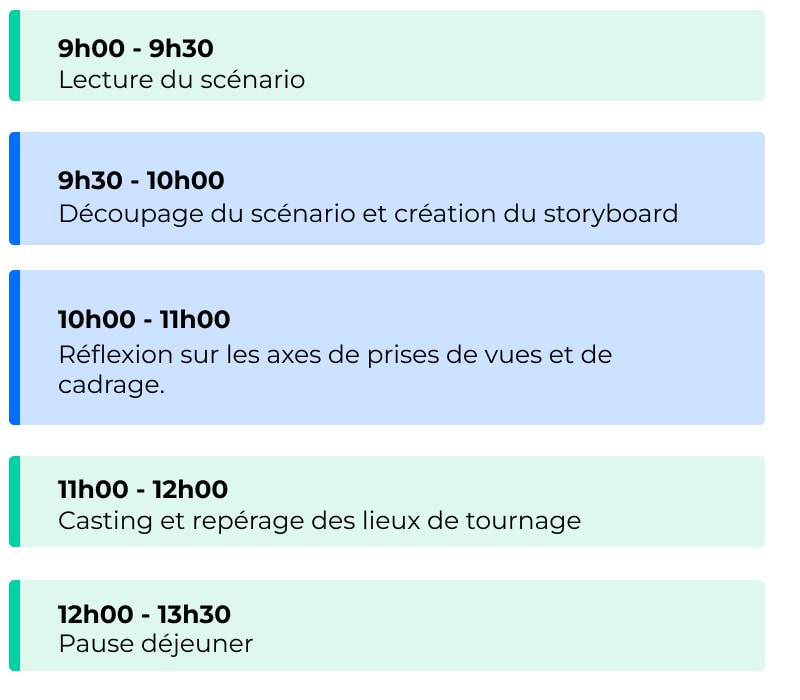Click the 10h00 - 11h00 time heading
This screenshot has height=700, width=800.
[x=144, y=320]
